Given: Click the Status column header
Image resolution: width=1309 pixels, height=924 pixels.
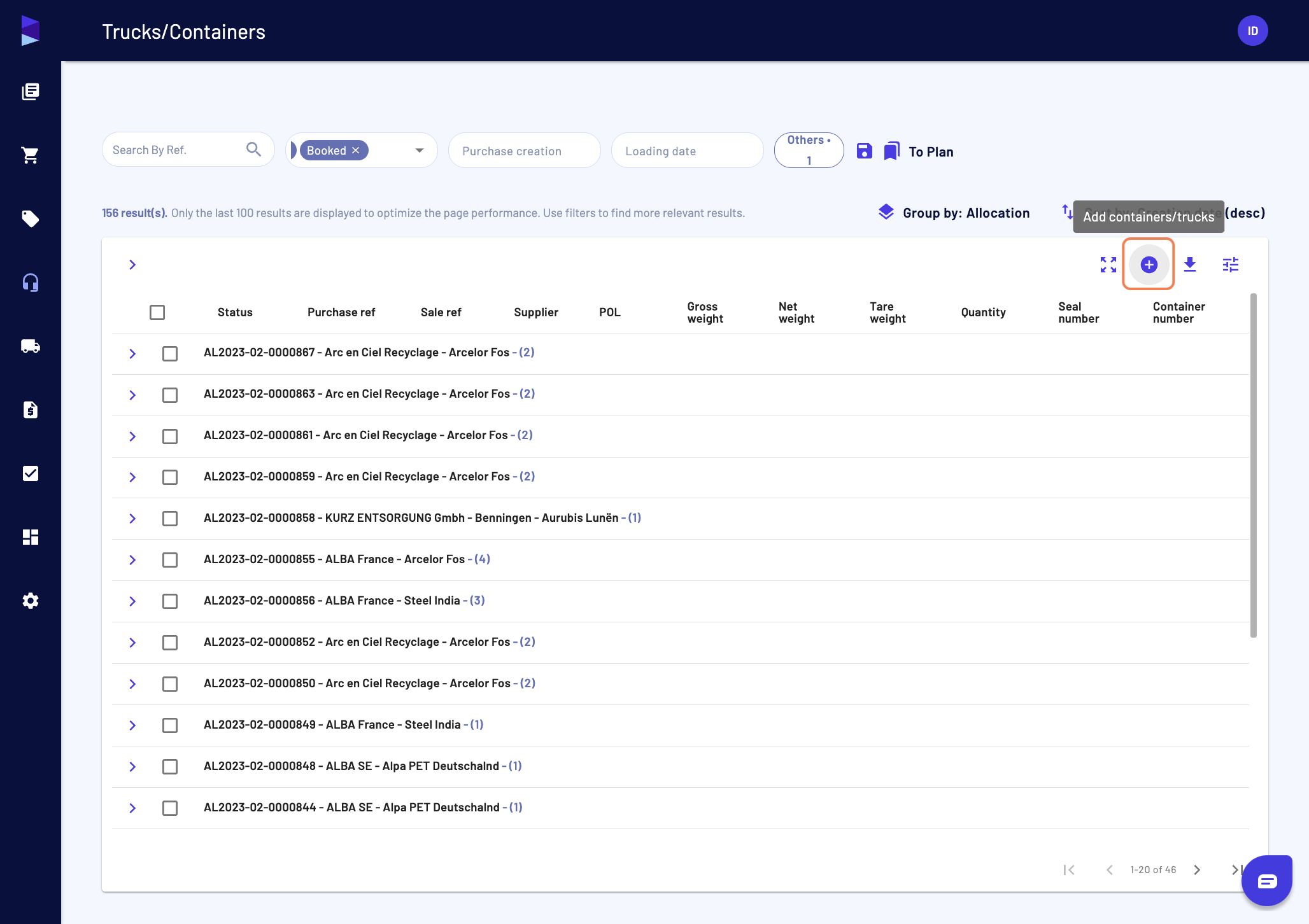Looking at the screenshot, I should point(235,312).
